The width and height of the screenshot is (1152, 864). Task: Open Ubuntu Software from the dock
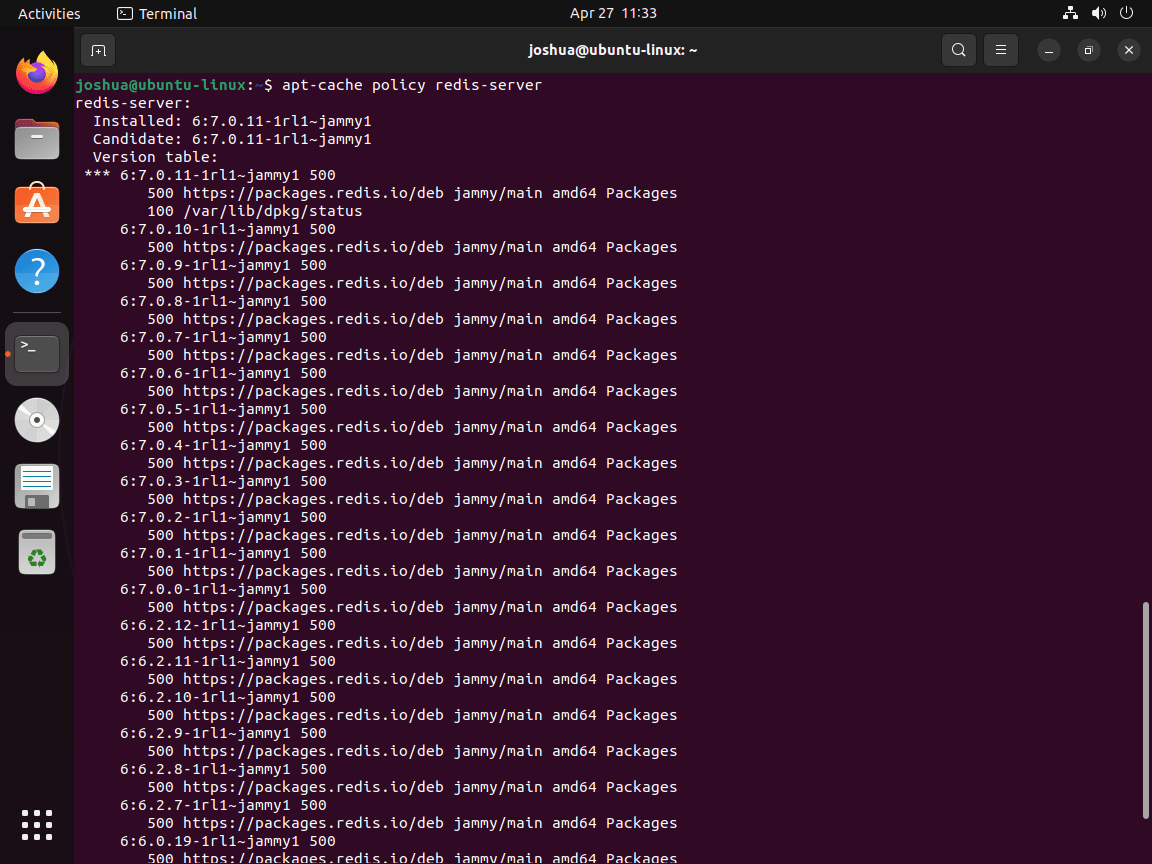(x=37, y=204)
